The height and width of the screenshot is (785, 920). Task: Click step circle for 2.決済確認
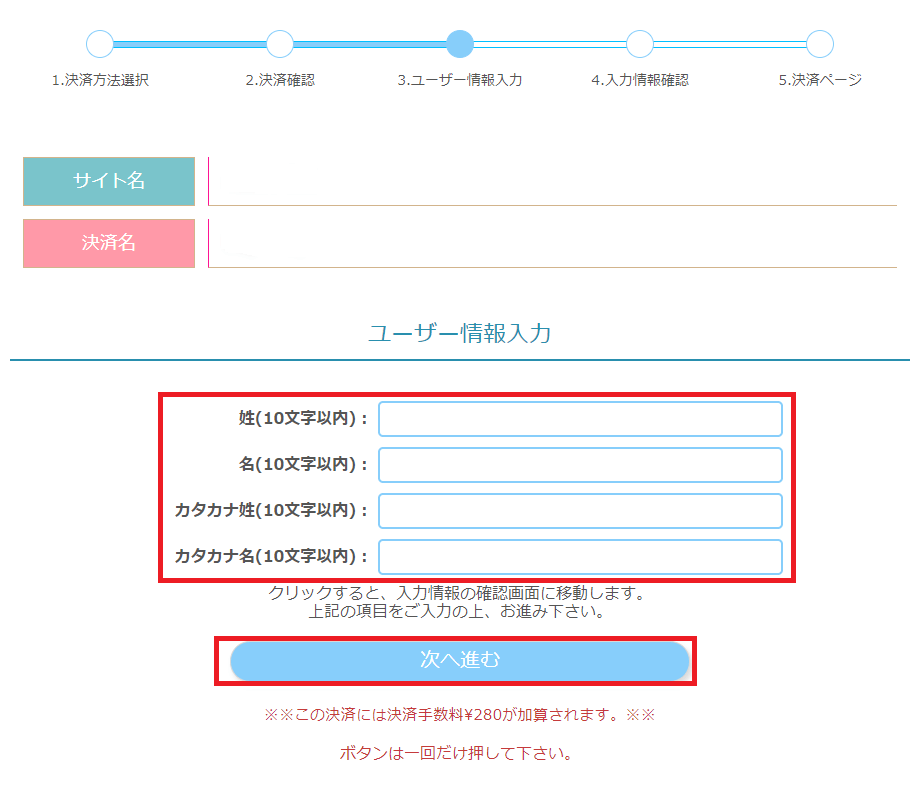tap(280, 44)
